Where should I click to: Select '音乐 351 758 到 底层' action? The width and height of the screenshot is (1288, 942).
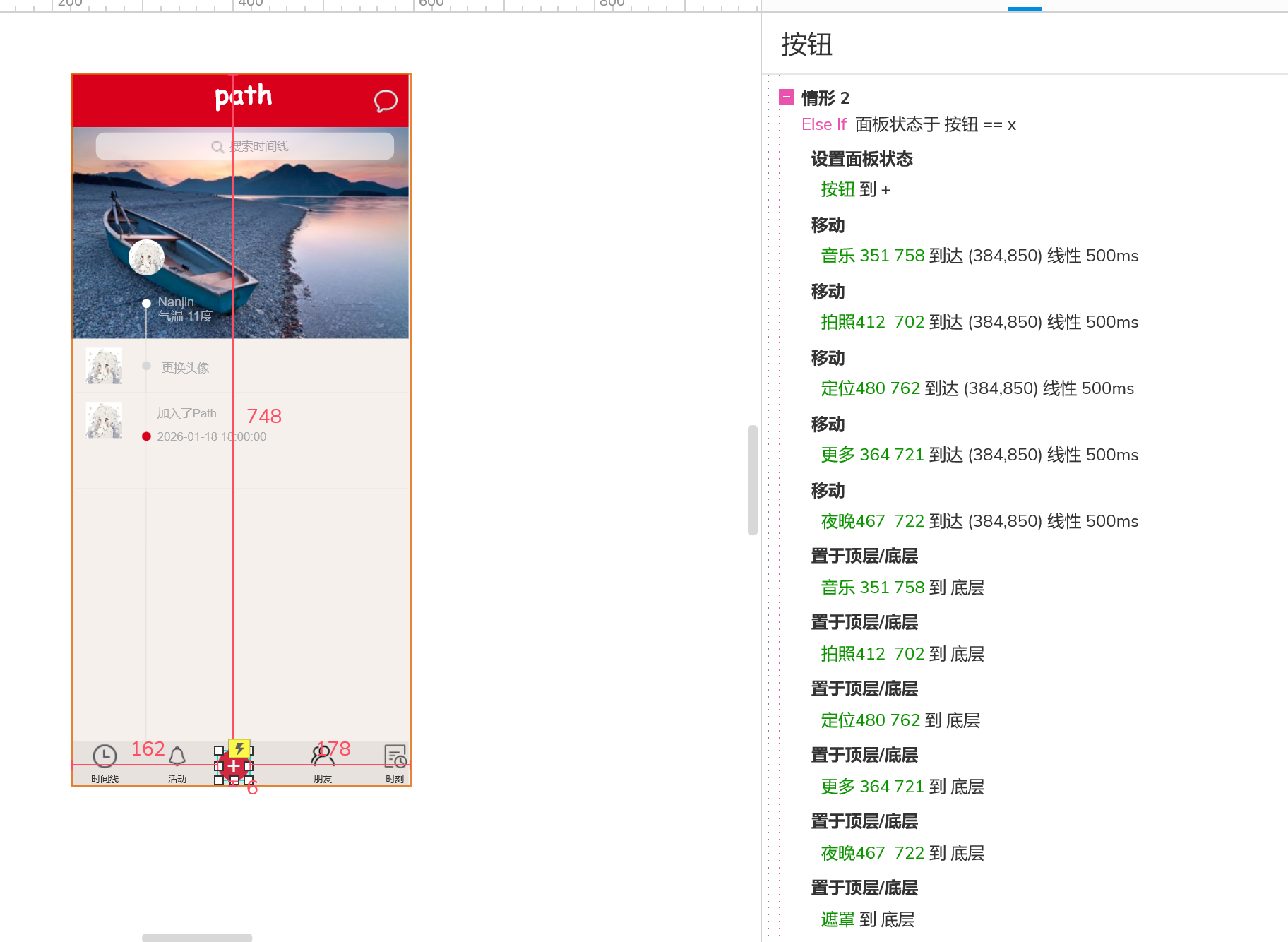[x=902, y=588]
